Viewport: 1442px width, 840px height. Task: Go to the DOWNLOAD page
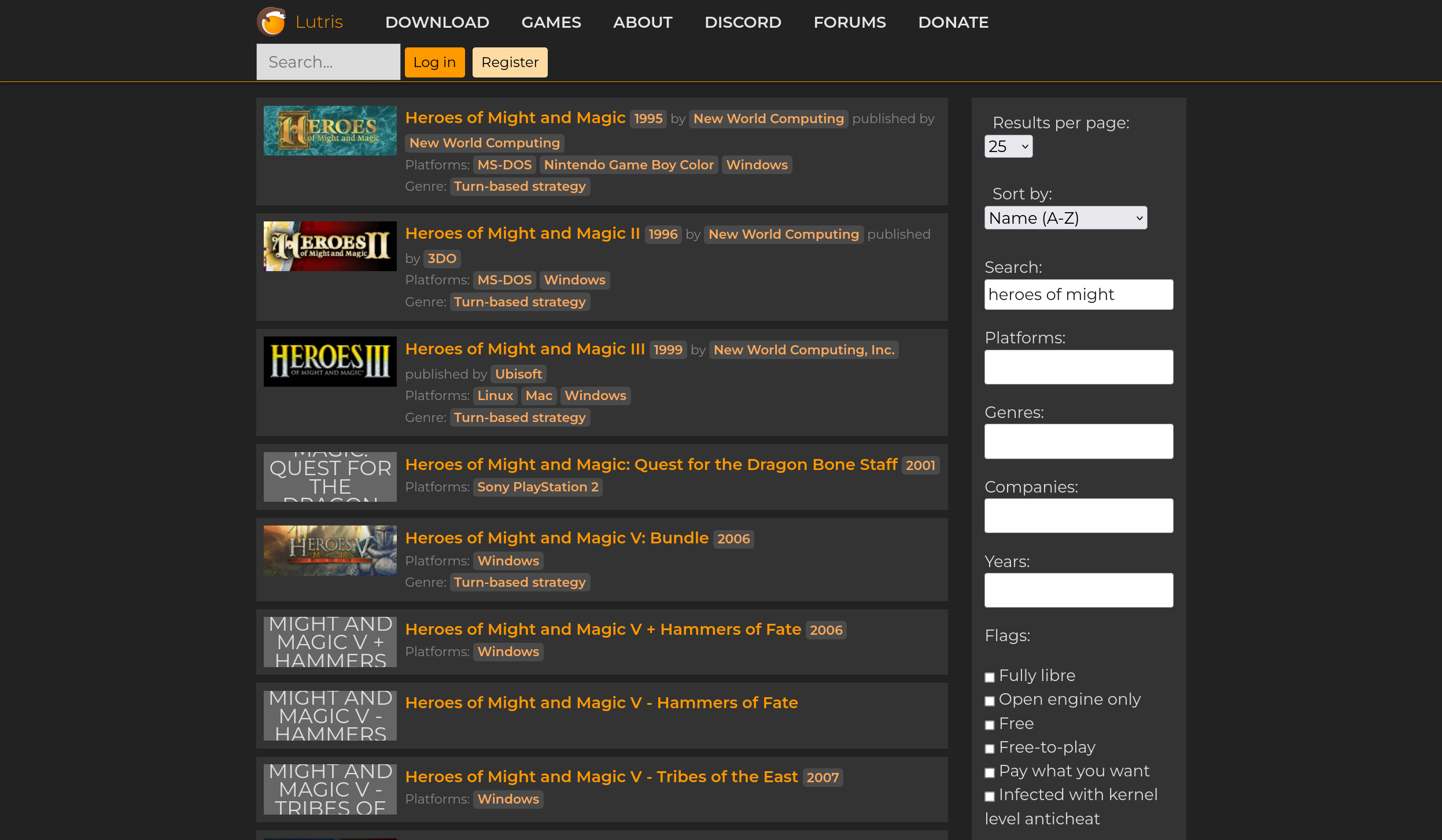coord(437,23)
